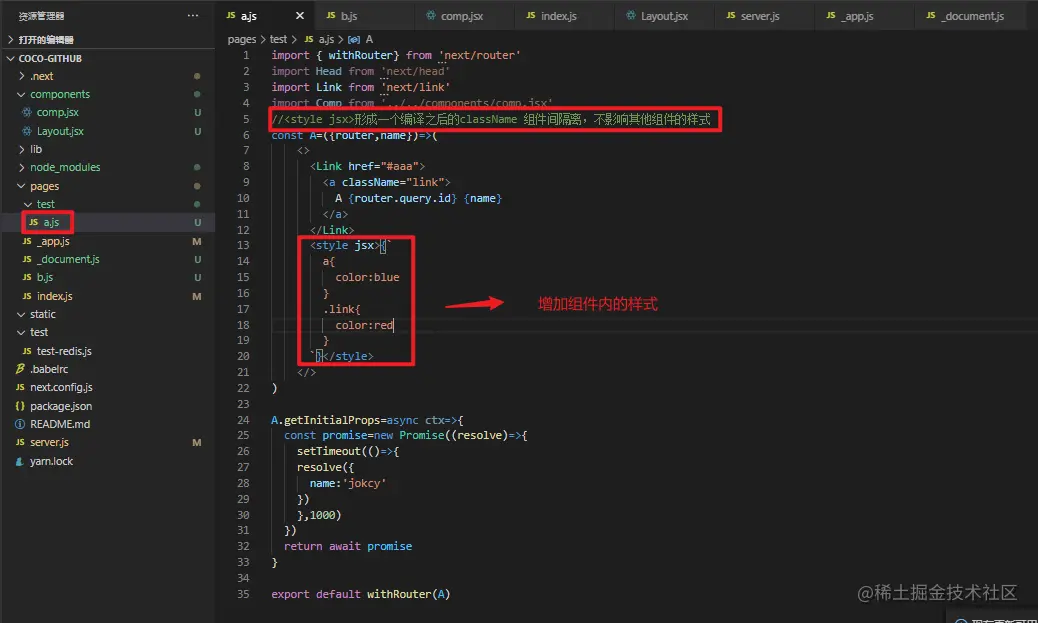The height and width of the screenshot is (623, 1038).
Task: Click the braces icon beside package.json
Action: 20,406
